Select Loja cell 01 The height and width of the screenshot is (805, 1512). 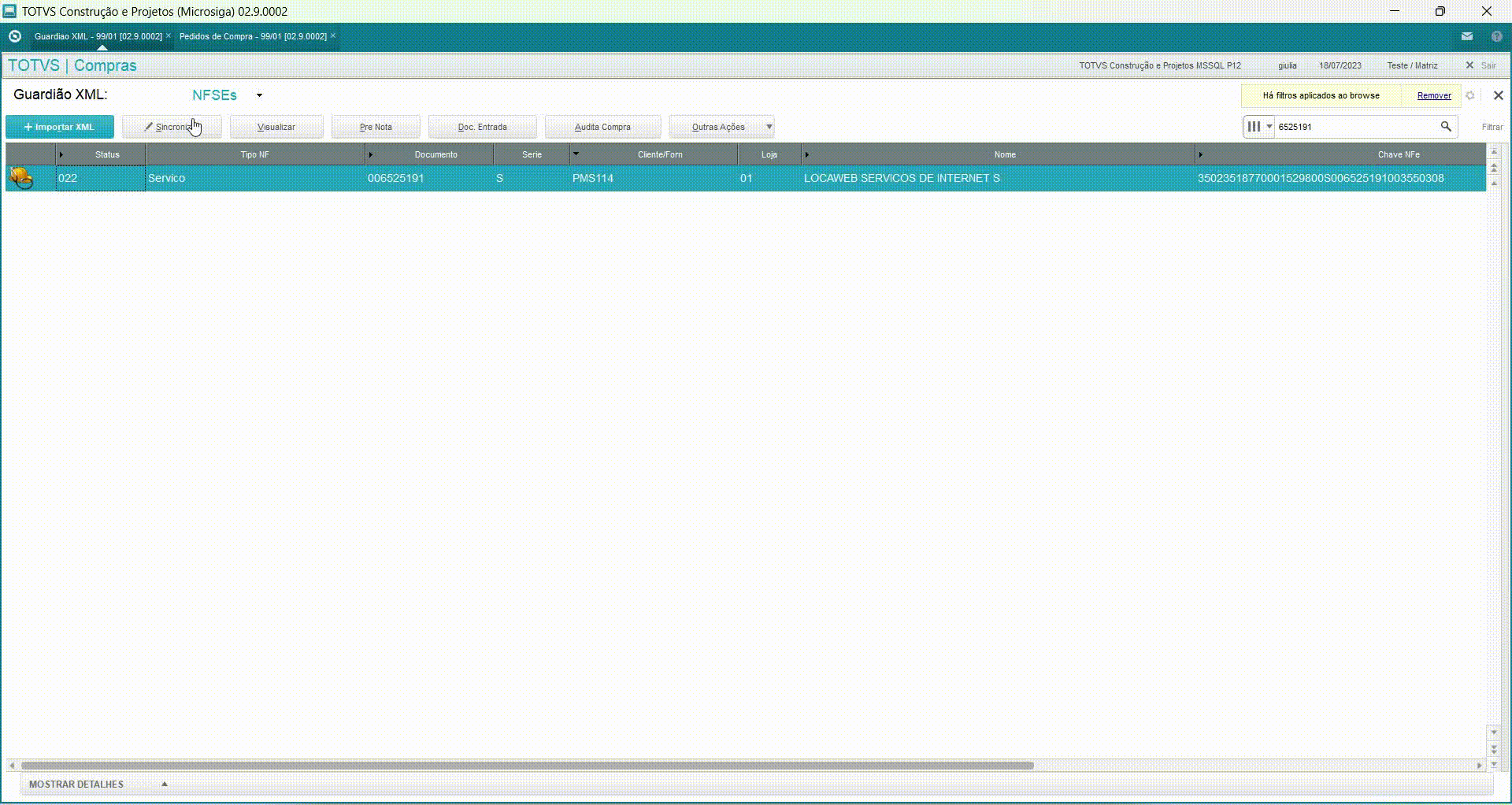click(x=769, y=178)
